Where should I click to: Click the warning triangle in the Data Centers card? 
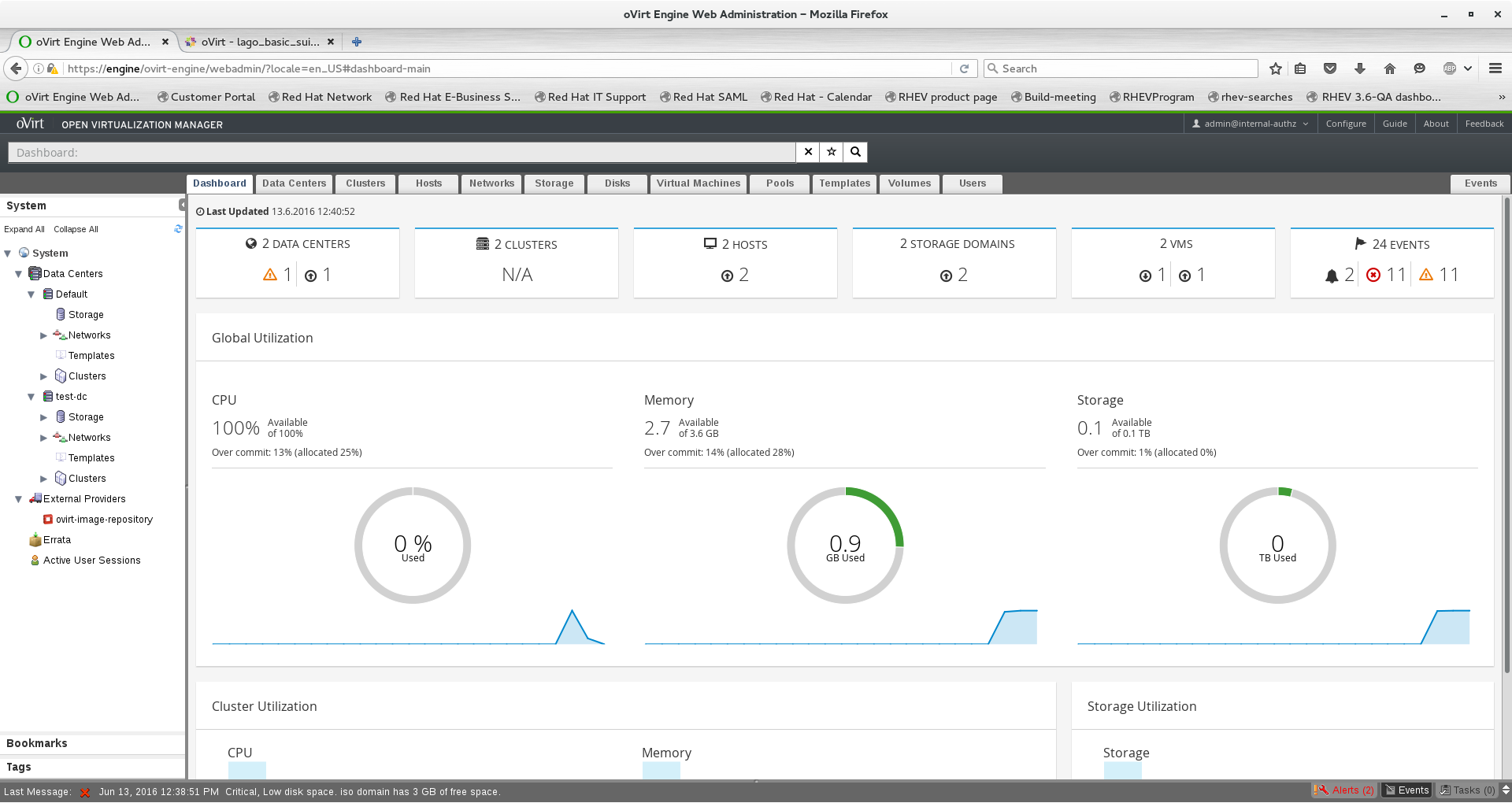click(270, 275)
